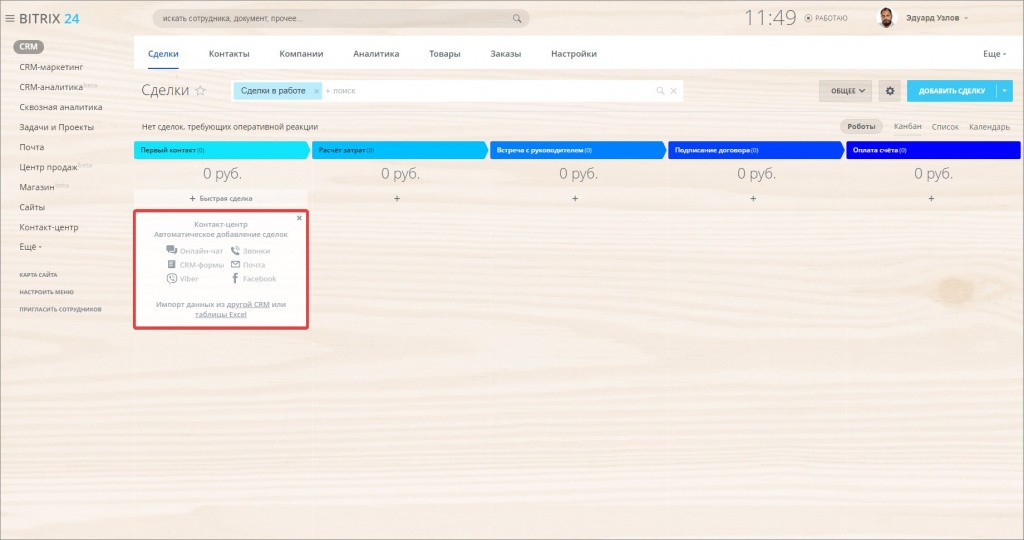
Task: Open the Контакты tab
Action: [229, 54]
